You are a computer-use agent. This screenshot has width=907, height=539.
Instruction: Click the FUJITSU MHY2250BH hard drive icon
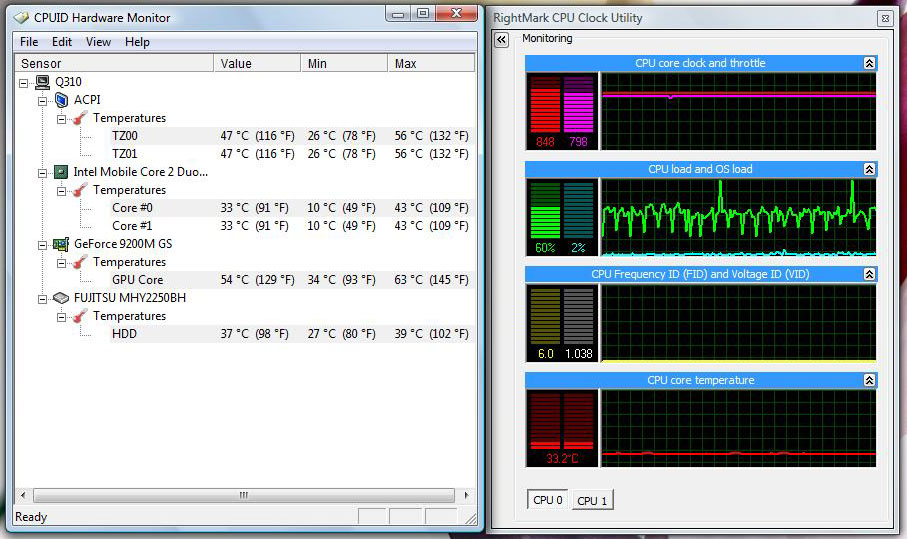61,298
